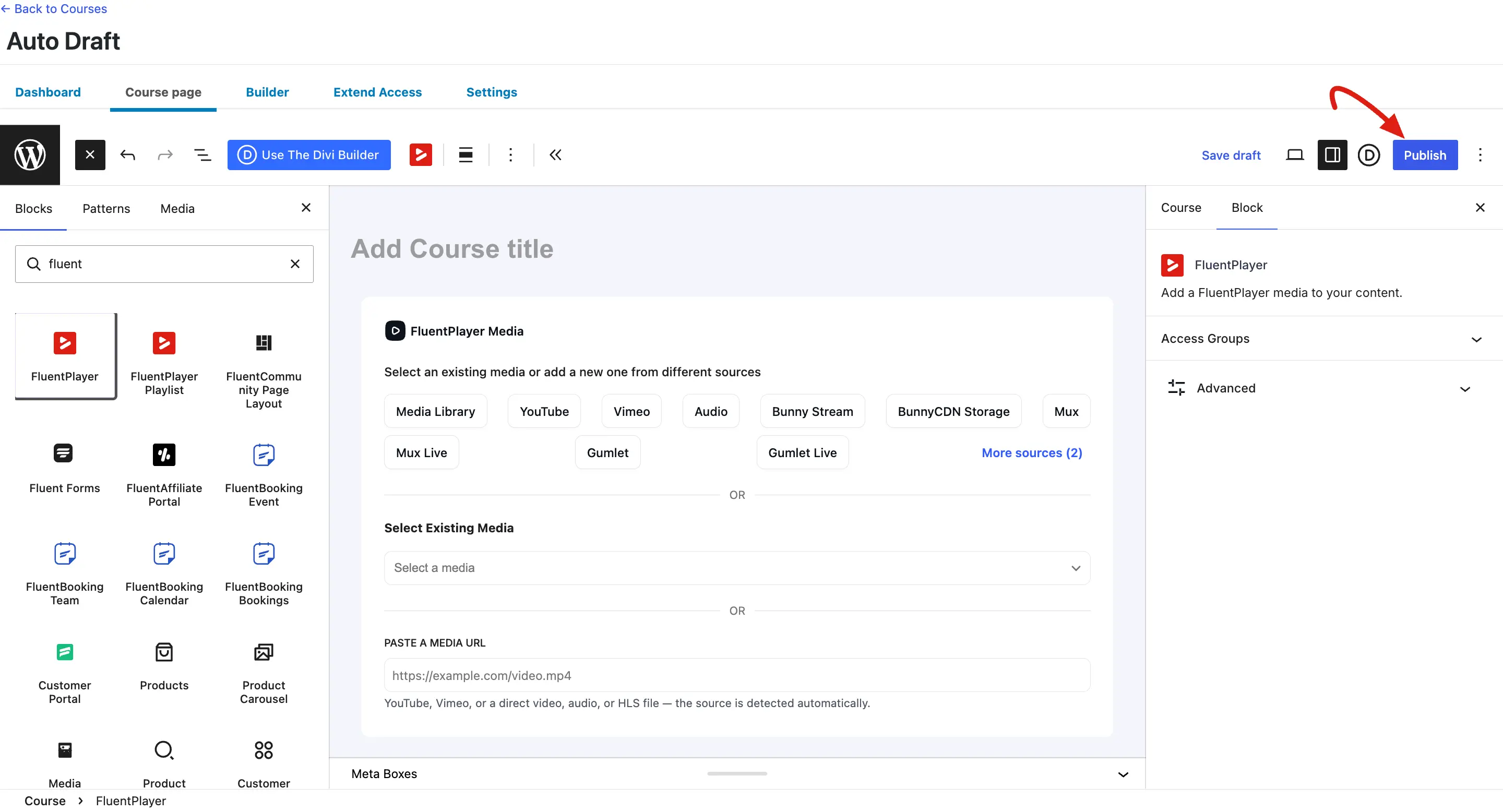Show More sources (2)

coord(1032,452)
